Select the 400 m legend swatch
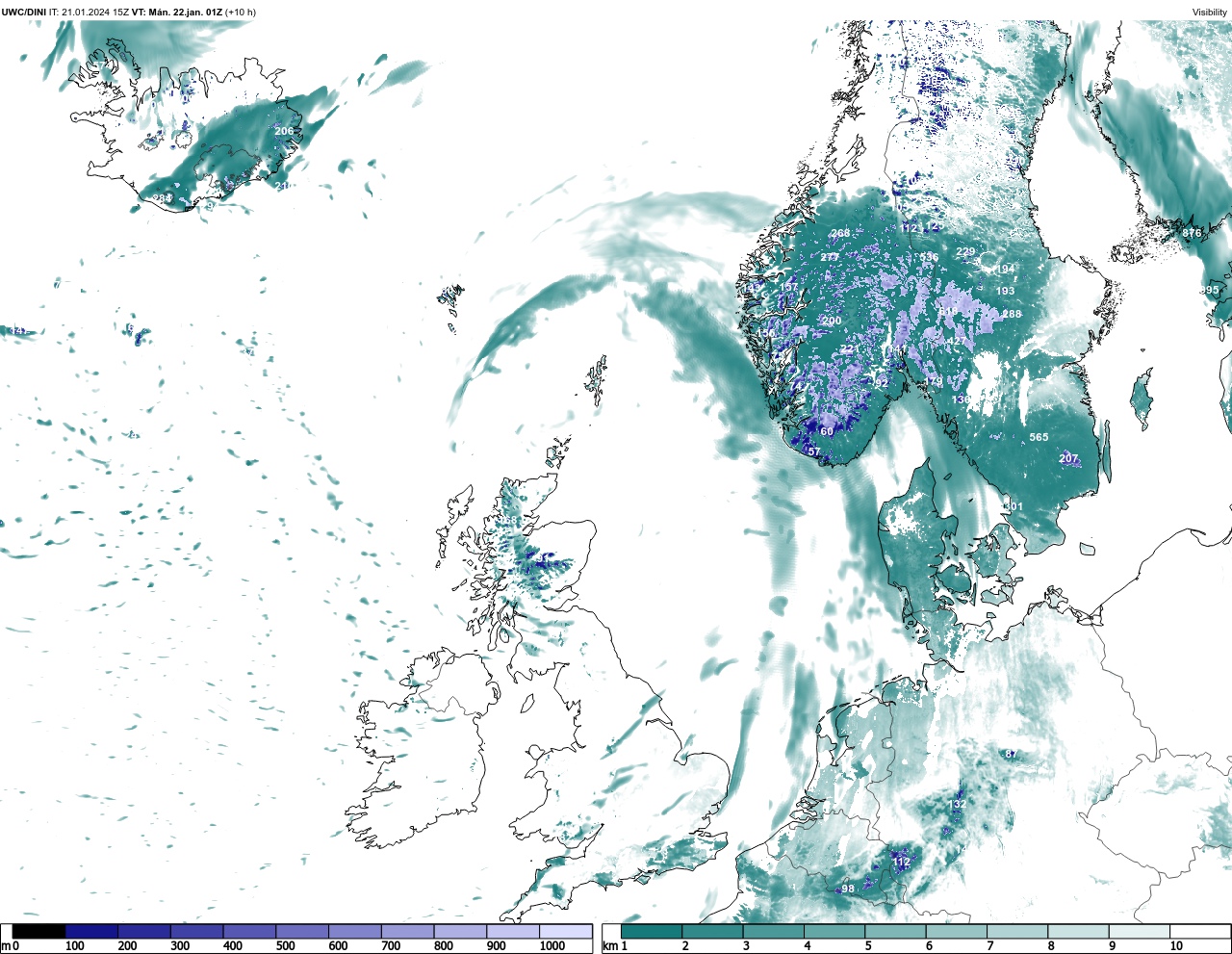Viewport: 1232px width, 954px height. [250, 931]
